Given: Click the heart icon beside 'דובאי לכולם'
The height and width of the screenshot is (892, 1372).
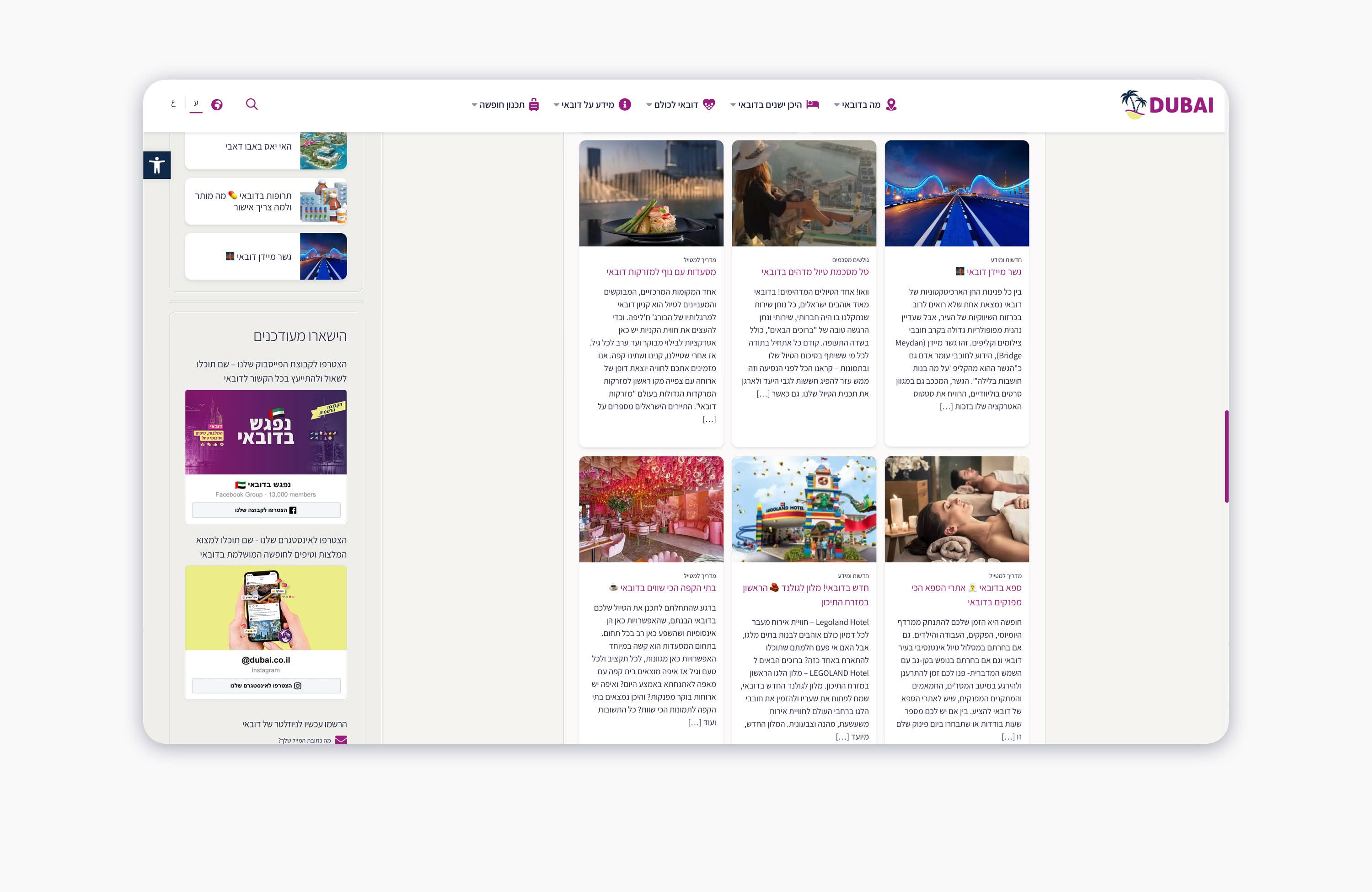Looking at the screenshot, I should [x=709, y=104].
